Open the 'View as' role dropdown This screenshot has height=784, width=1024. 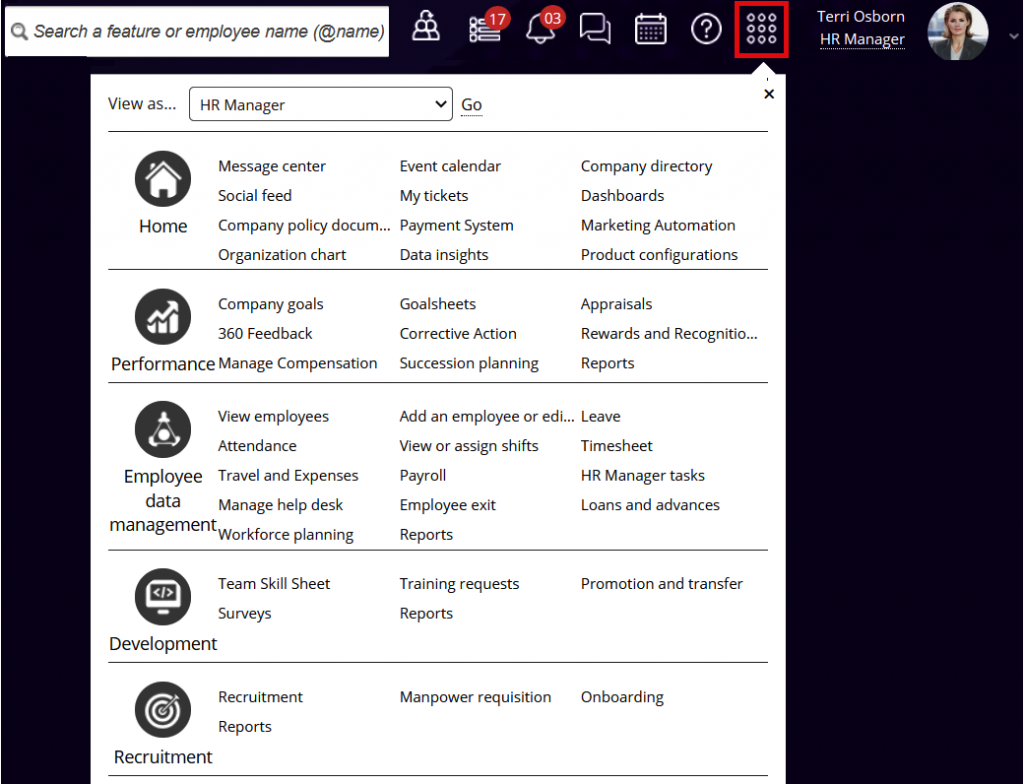pyautogui.click(x=320, y=103)
